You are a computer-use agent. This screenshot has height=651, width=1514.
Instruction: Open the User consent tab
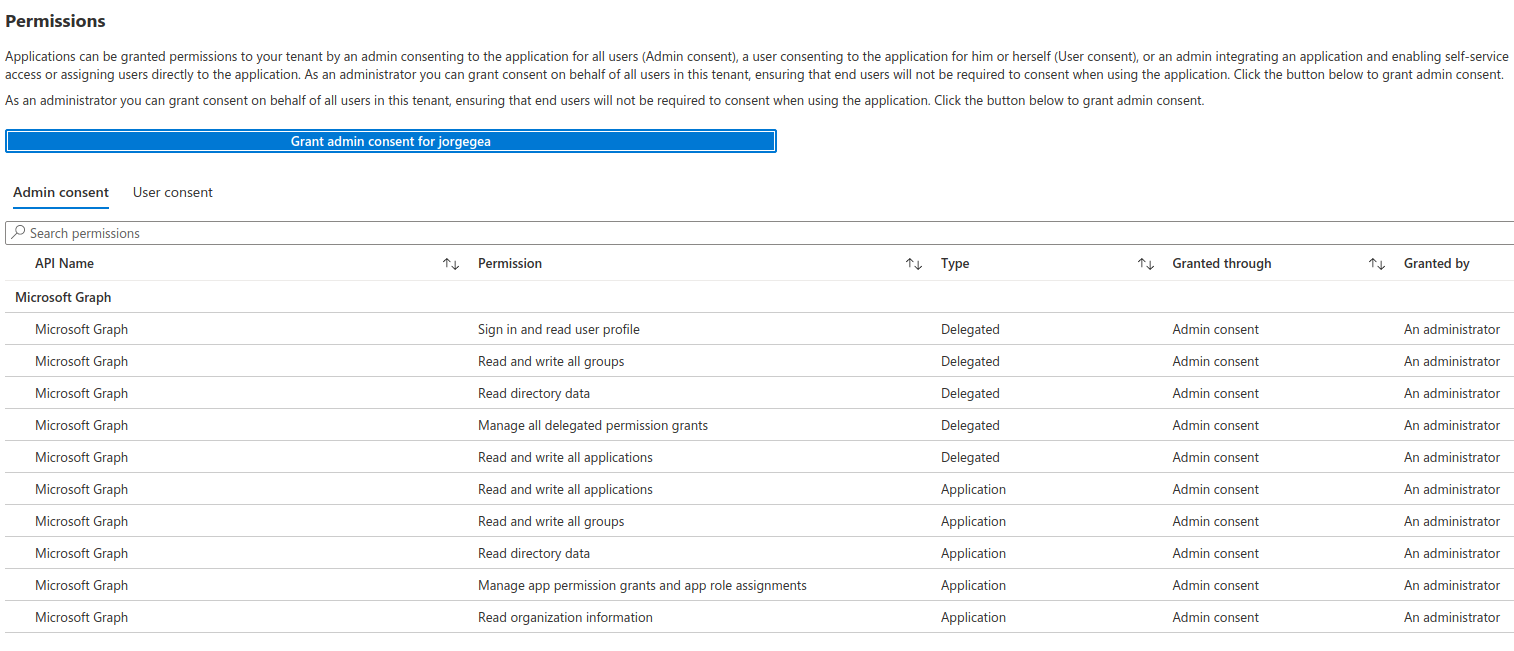173,192
